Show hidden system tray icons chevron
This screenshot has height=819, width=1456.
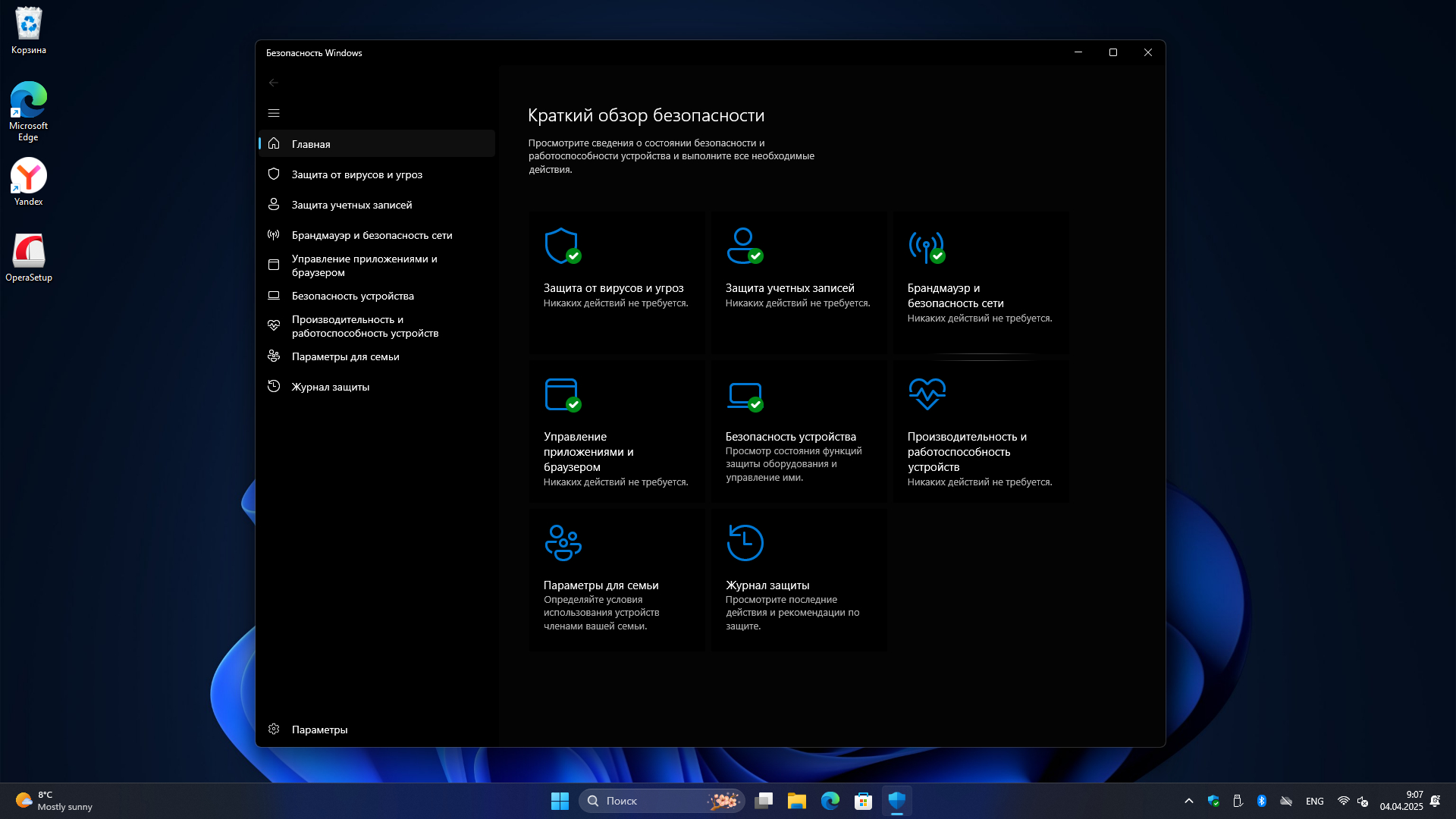click(x=1188, y=801)
